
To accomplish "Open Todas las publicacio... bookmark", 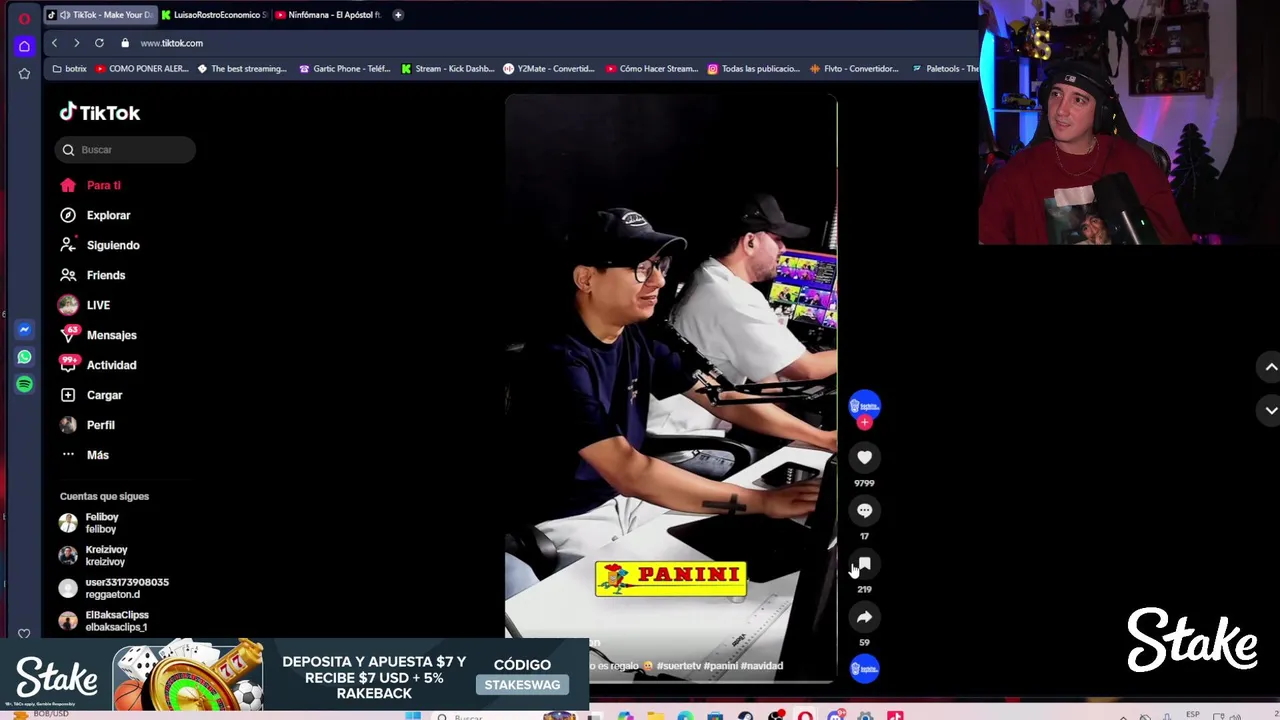I will point(754,69).
